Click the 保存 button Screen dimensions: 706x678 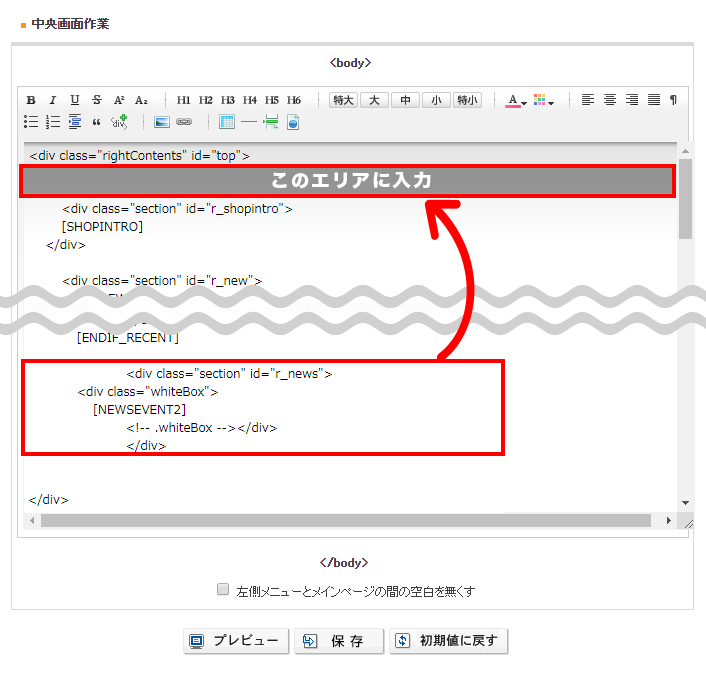[x=339, y=641]
